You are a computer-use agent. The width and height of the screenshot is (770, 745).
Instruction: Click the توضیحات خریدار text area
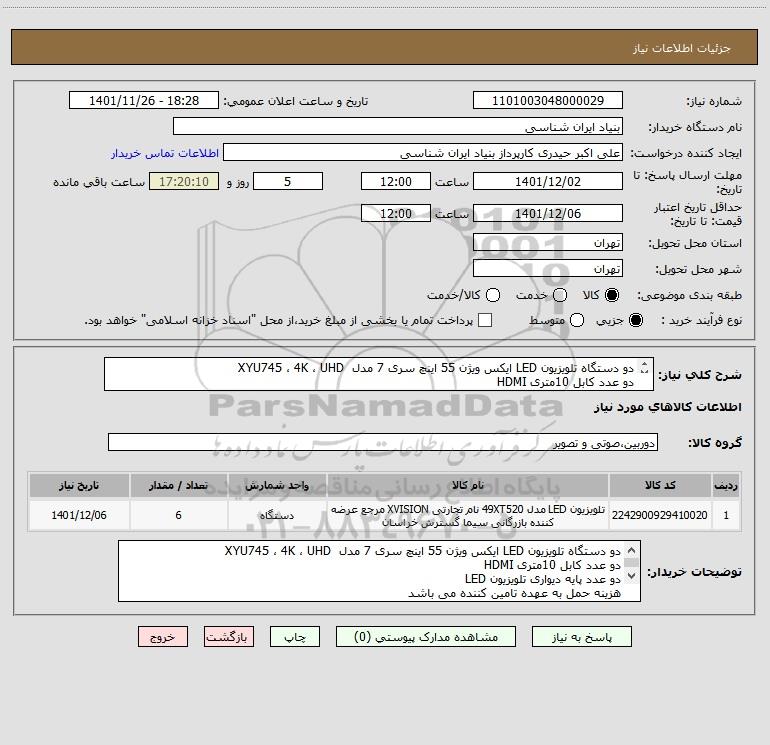click(379, 571)
